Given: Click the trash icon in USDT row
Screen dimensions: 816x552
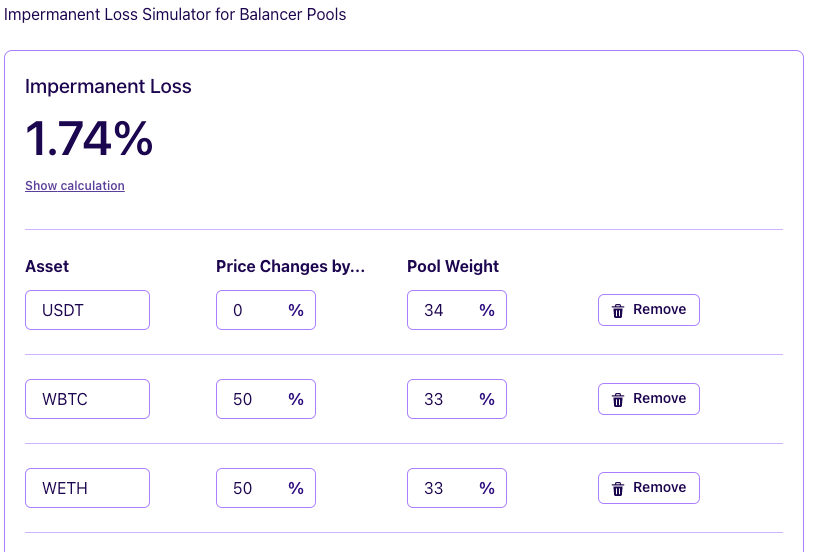Looking at the screenshot, I should tap(618, 311).
